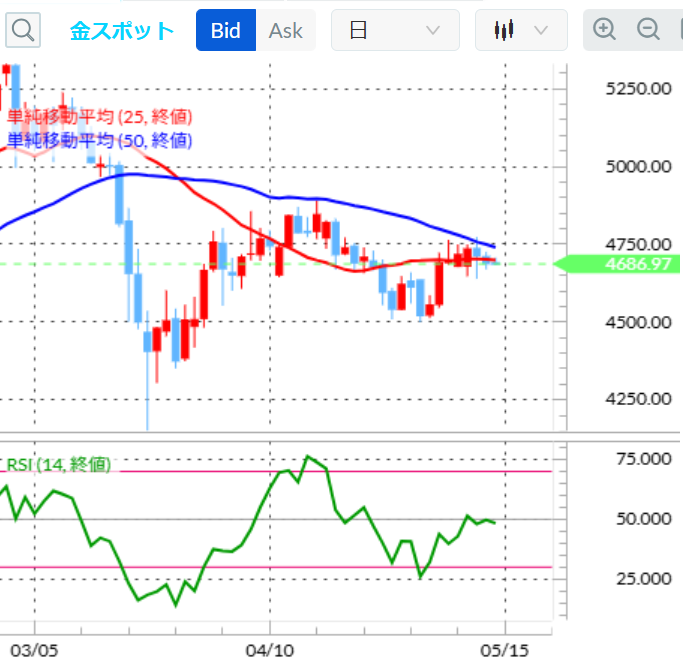The image size is (683, 667).
Task: Click the 4686.97 current price tag
Action: click(x=617, y=264)
